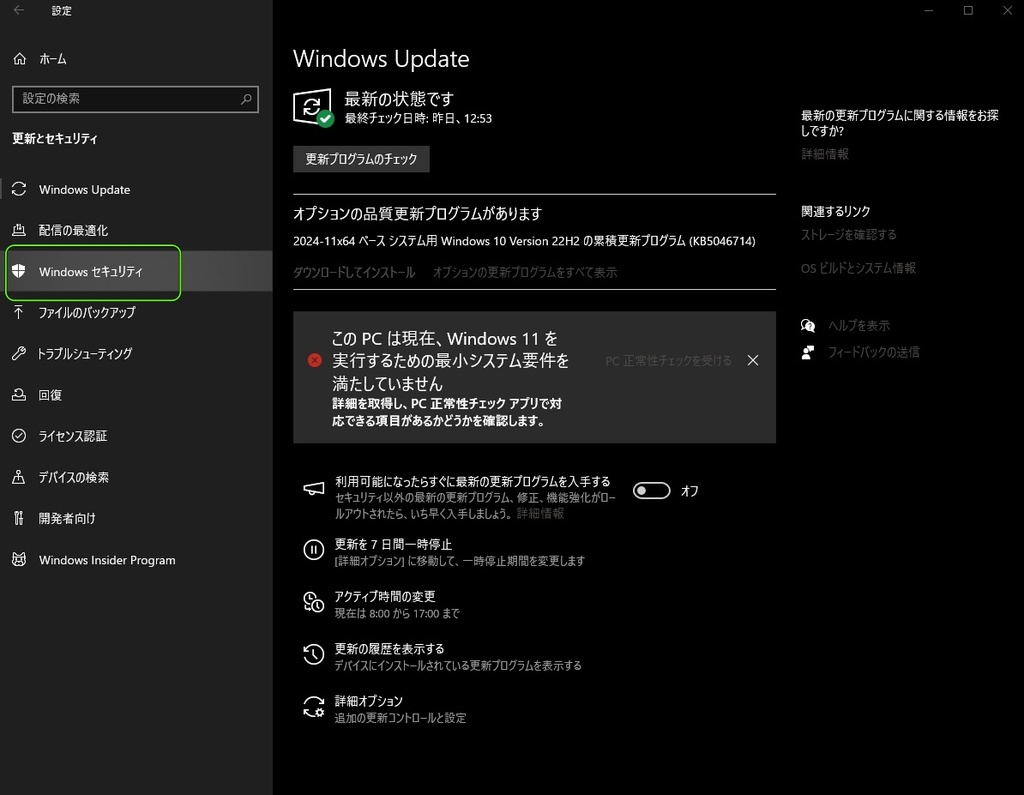The width and height of the screenshot is (1024, 795).
Task: Click ストレージを確認する link
Action: (849, 235)
